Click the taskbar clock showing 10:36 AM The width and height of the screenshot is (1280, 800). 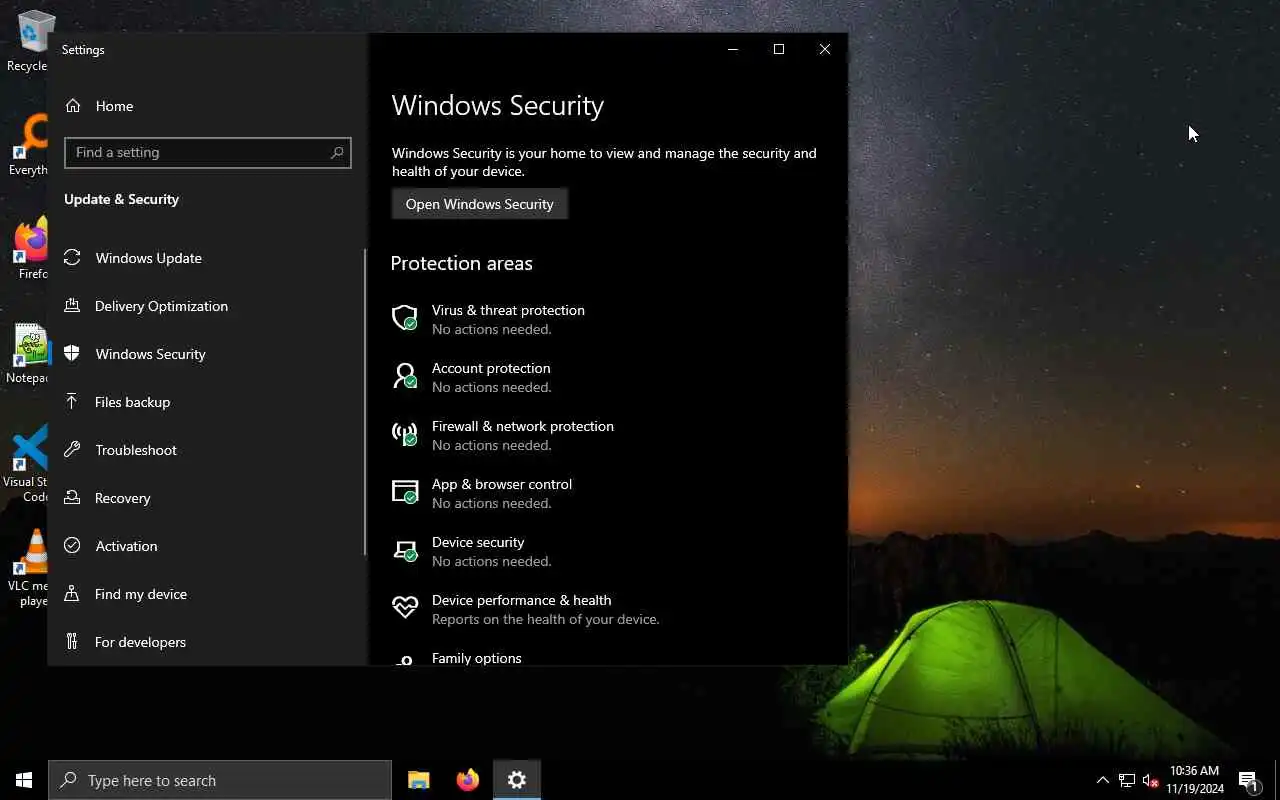(1194, 780)
